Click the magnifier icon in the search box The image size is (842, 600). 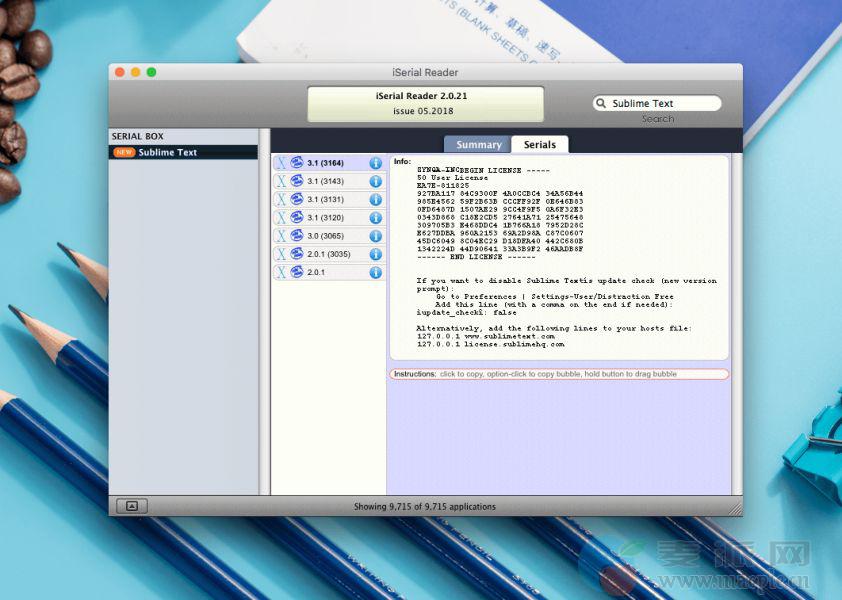coord(601,103)
